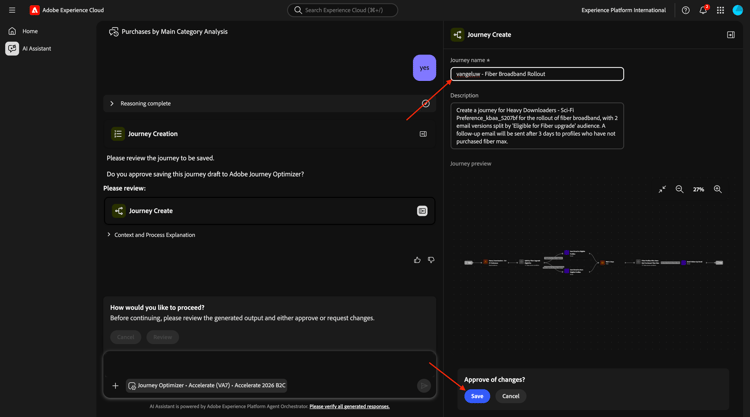Viewport: 750px width, 417px height.
Task: Open the Experience Platform International org switcher
Action: (623, 10)
